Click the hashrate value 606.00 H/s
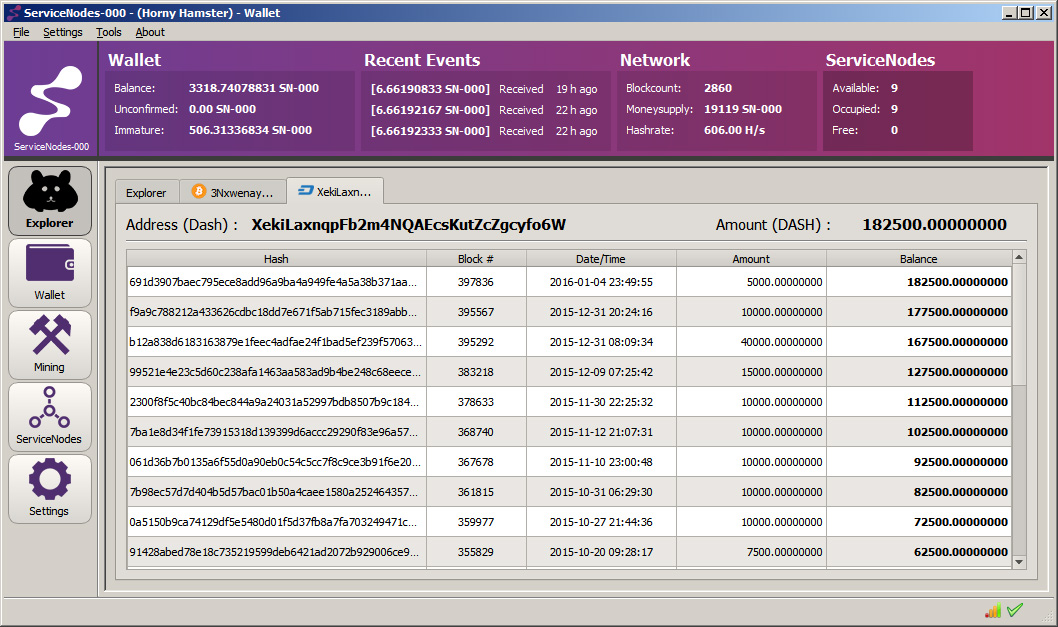Viewport: 1058px width, 627px height. (x=734, y=130)
